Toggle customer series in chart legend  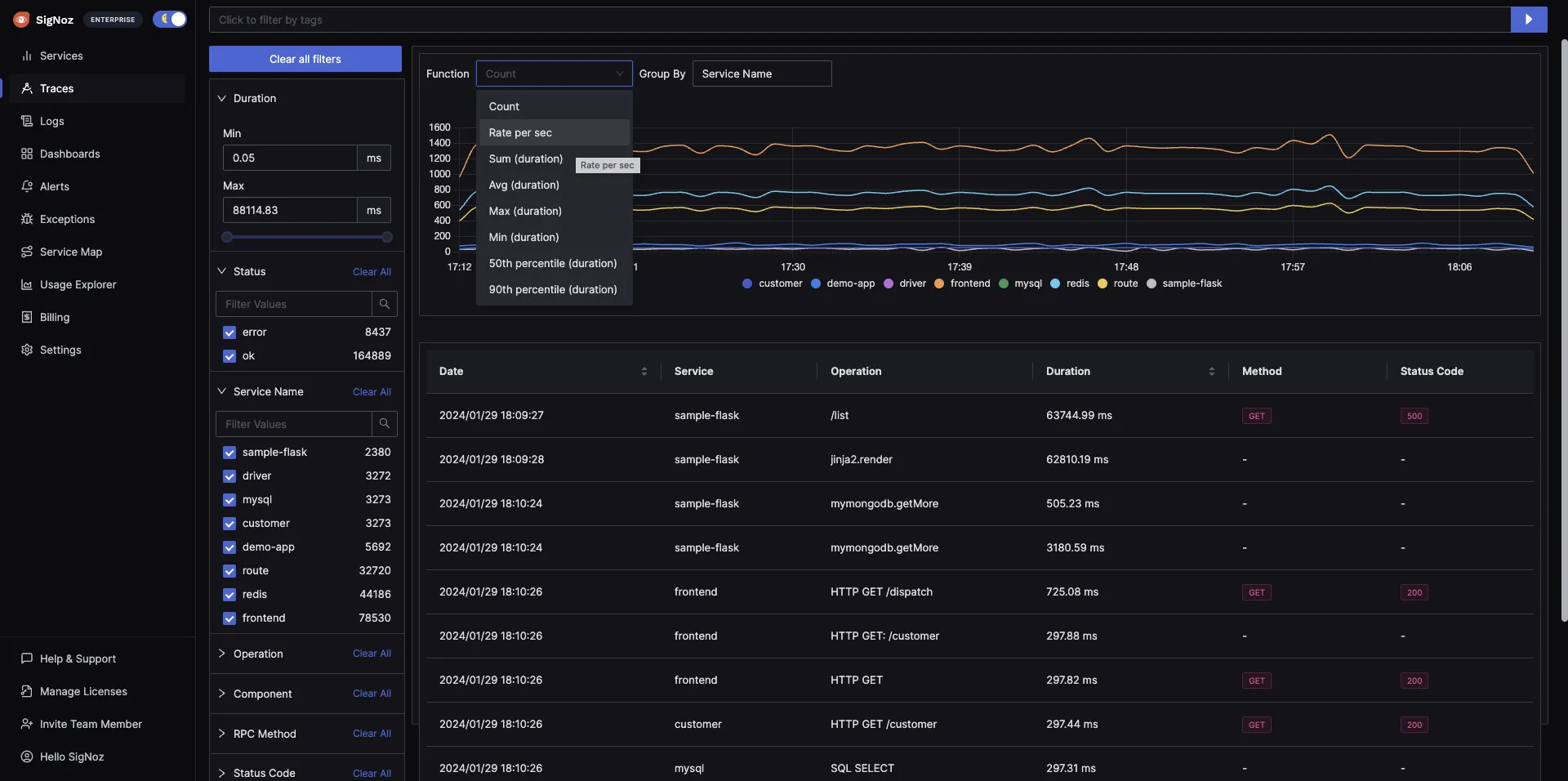click(773, 283)
